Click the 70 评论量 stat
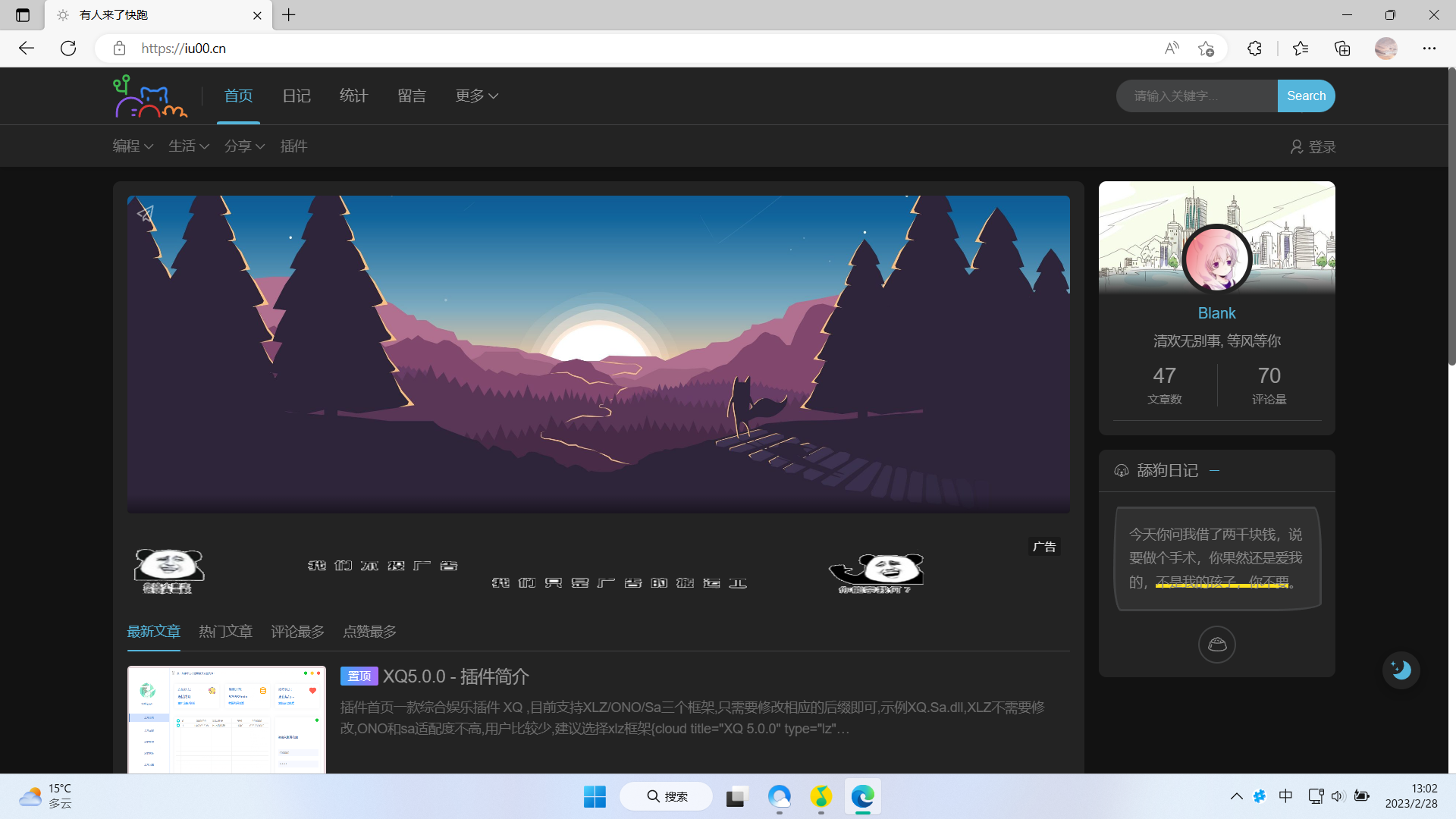Viewport: 1456px width, 819px height. pyautogui.click(x=1269, y=385)
